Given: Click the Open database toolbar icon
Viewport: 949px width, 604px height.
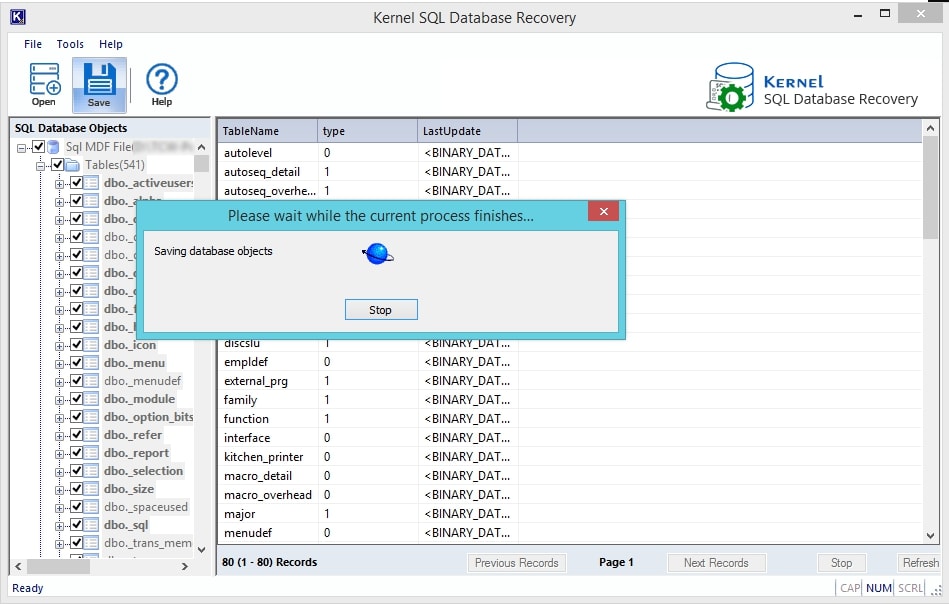Looking at the screenshot, I should 44,85.
